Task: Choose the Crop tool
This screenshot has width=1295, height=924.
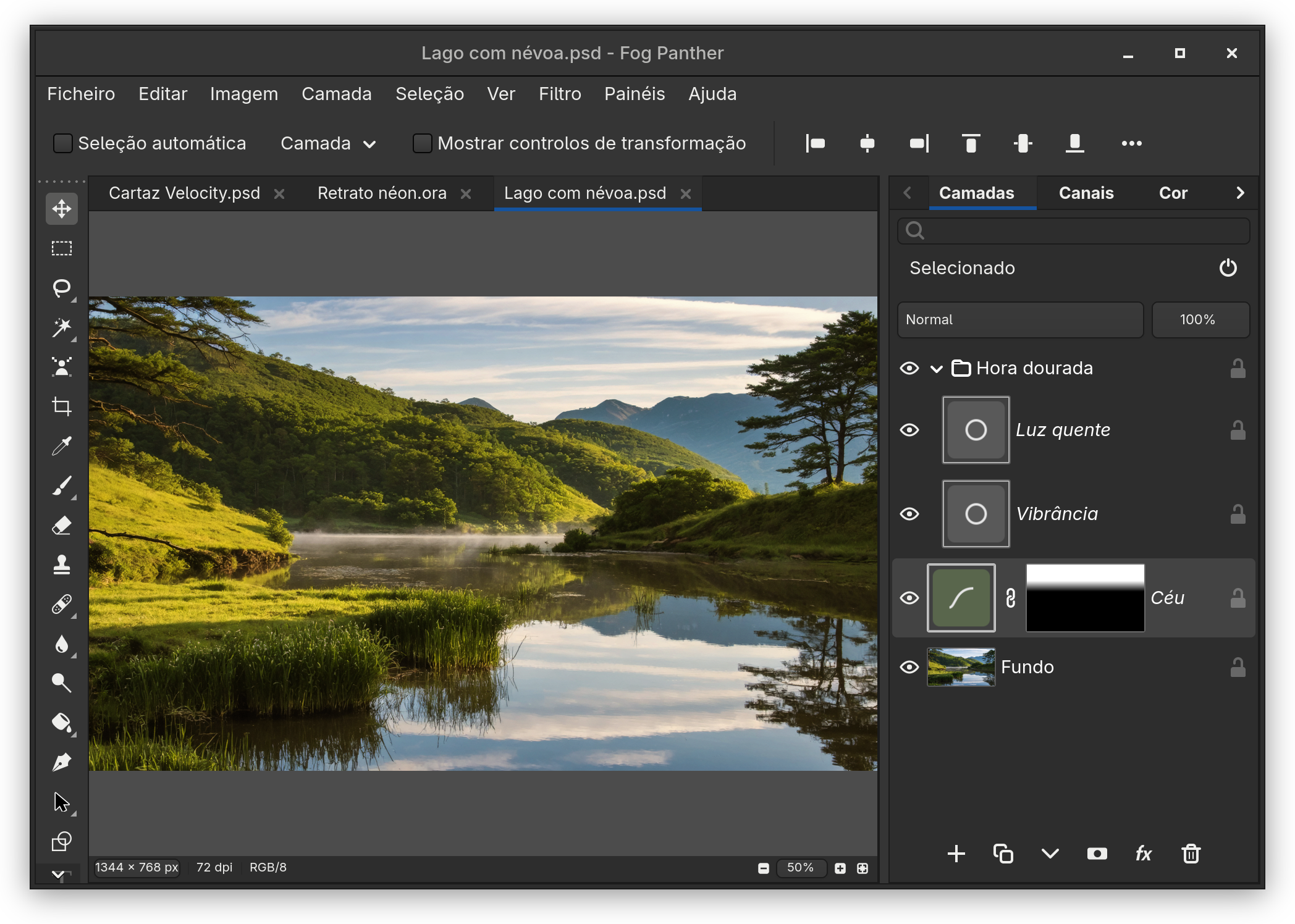Action: (x=62, y=406)
